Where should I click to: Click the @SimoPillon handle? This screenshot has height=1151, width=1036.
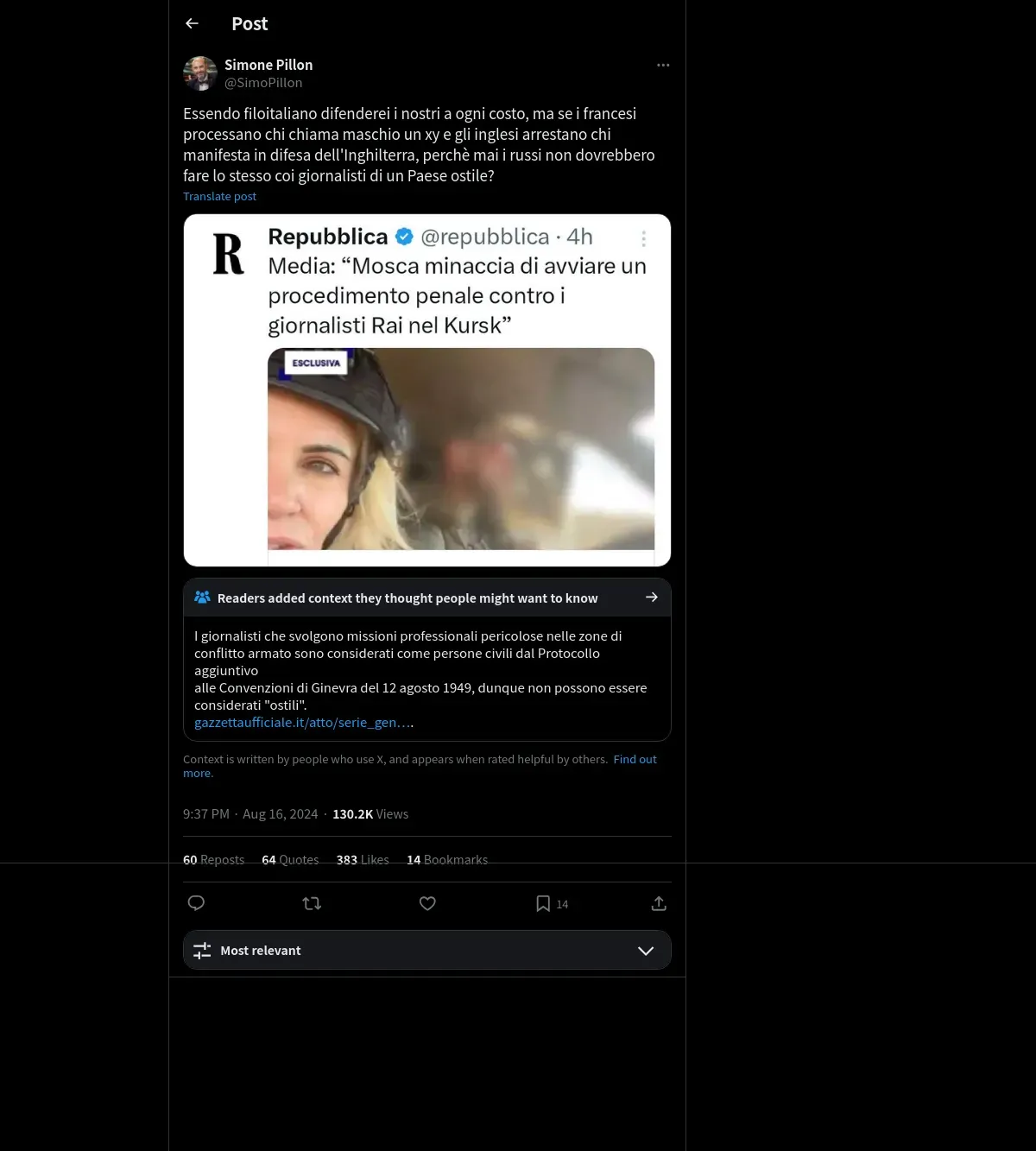pyautogui.click(x=263, y=83)
